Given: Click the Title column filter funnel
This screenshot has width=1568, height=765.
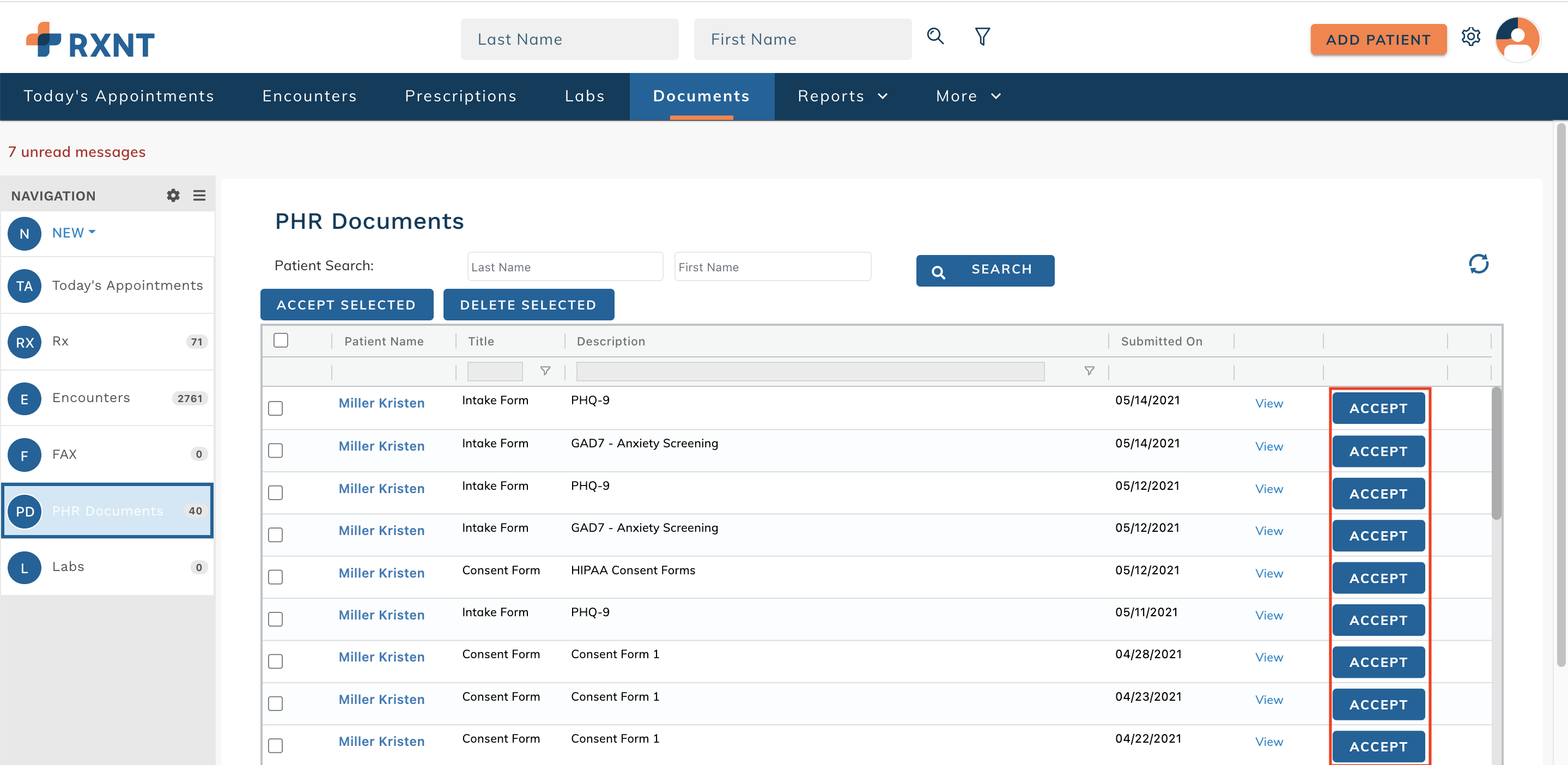Looking at the screenshot, I should point(545,371).
